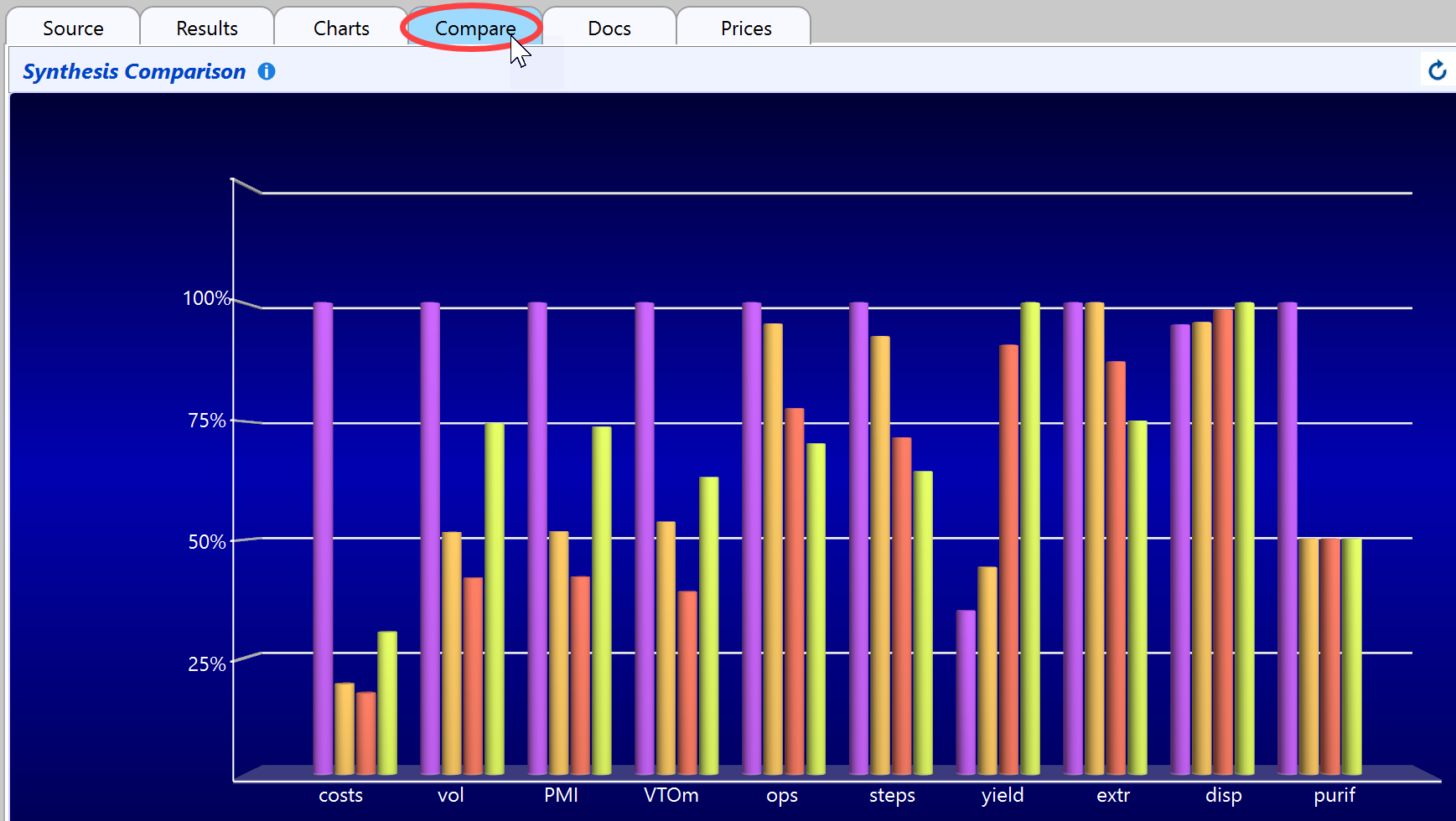1456x821 pixels.
Task: Select the orange bar in VTOm group
Action: click(x=666, y=648)
